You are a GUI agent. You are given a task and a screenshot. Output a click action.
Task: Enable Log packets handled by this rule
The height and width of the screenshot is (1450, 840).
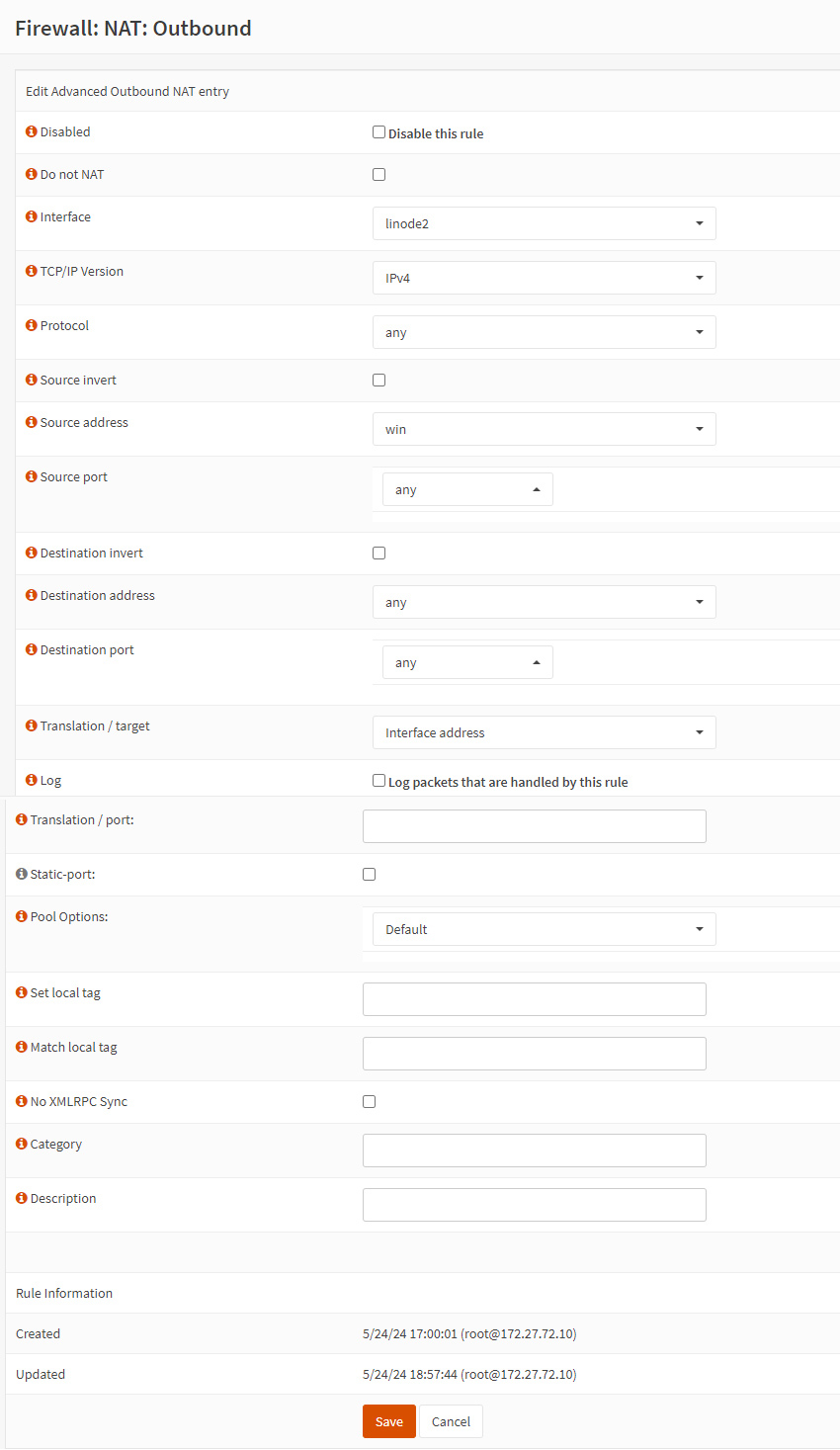tap(378, 780)
